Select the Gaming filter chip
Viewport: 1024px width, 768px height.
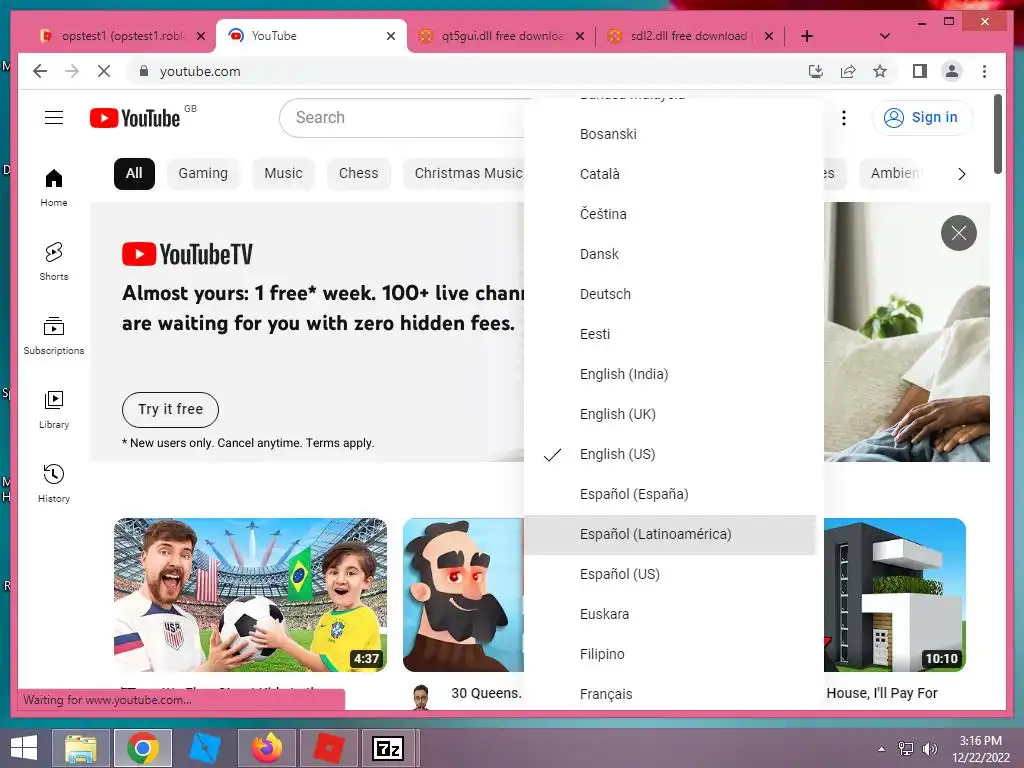203,174
